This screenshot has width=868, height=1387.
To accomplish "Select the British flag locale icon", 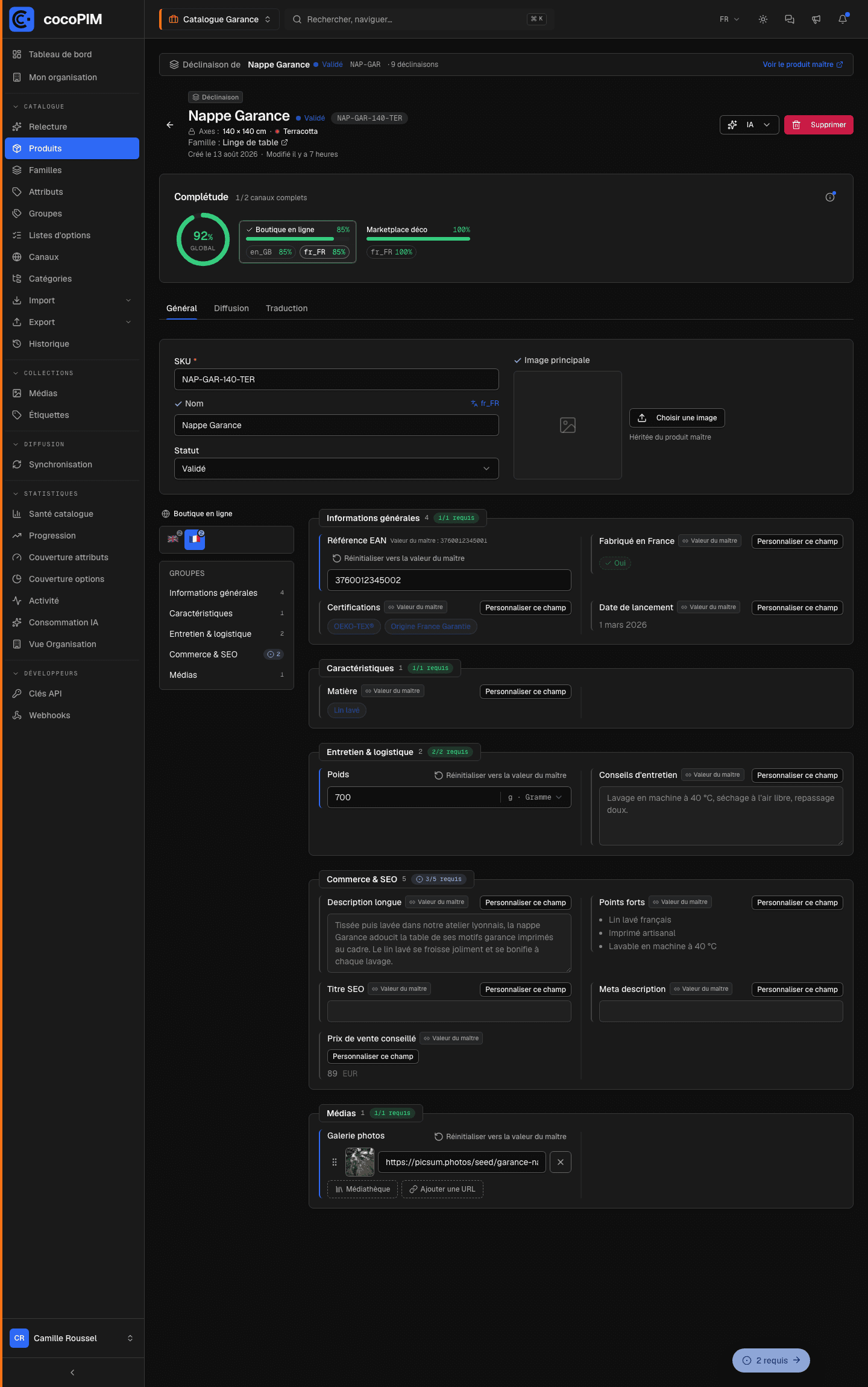I will pos(173,539).
